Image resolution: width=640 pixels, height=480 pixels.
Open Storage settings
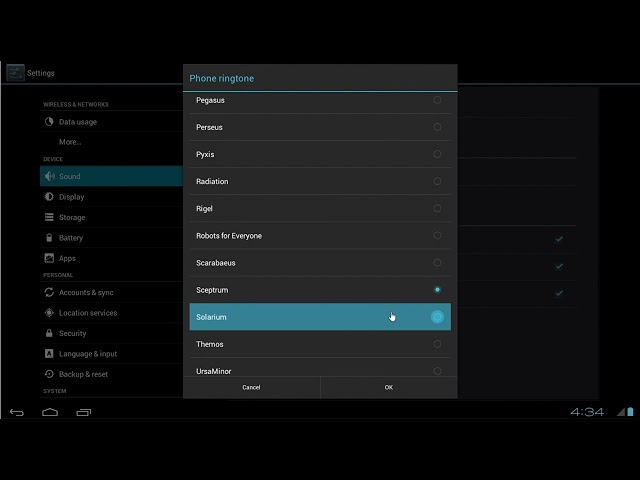[111, 217]
